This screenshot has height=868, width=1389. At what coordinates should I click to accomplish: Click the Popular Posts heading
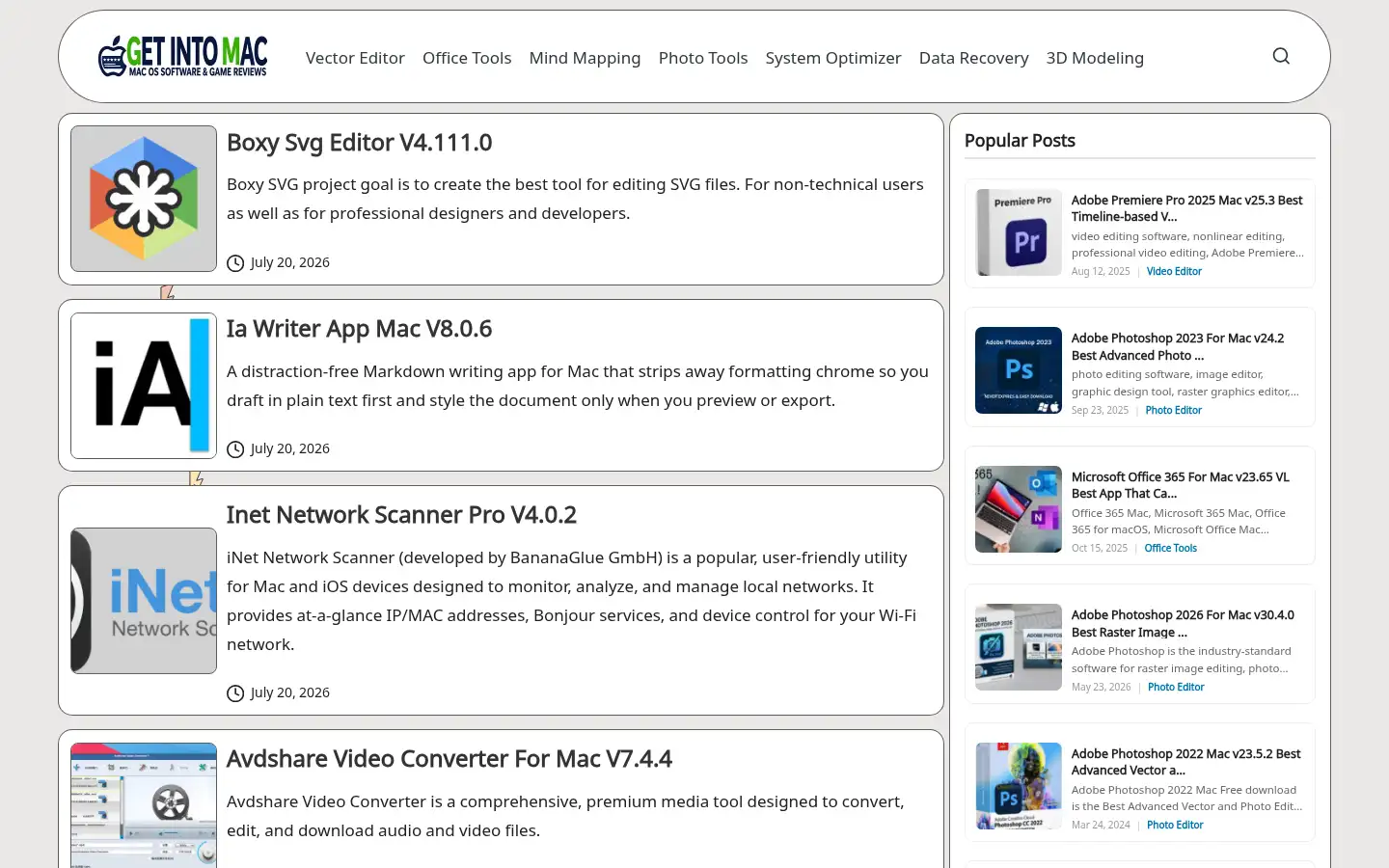[1020, 141]
